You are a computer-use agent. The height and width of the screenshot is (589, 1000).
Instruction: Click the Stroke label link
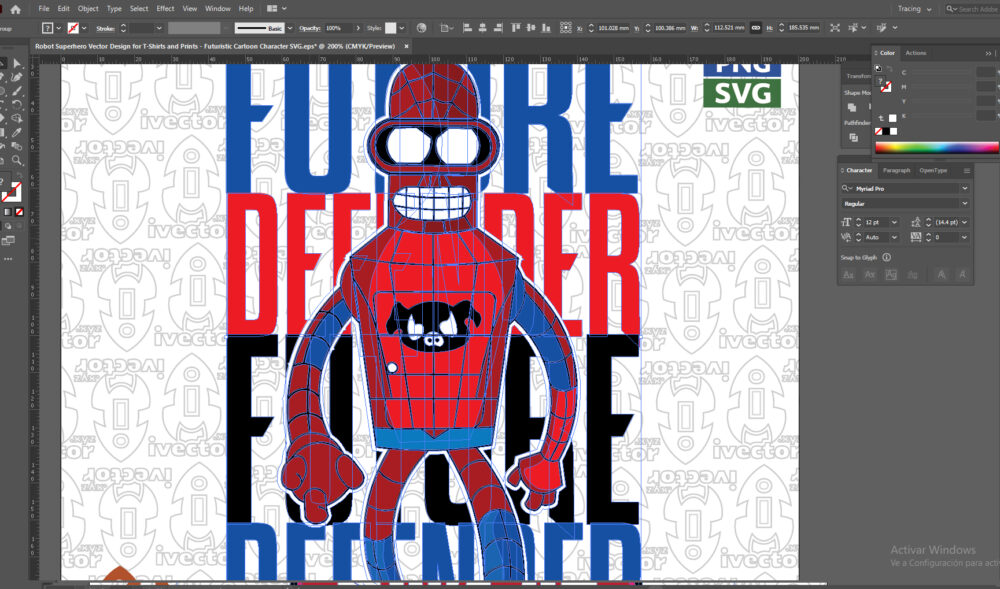105,29
